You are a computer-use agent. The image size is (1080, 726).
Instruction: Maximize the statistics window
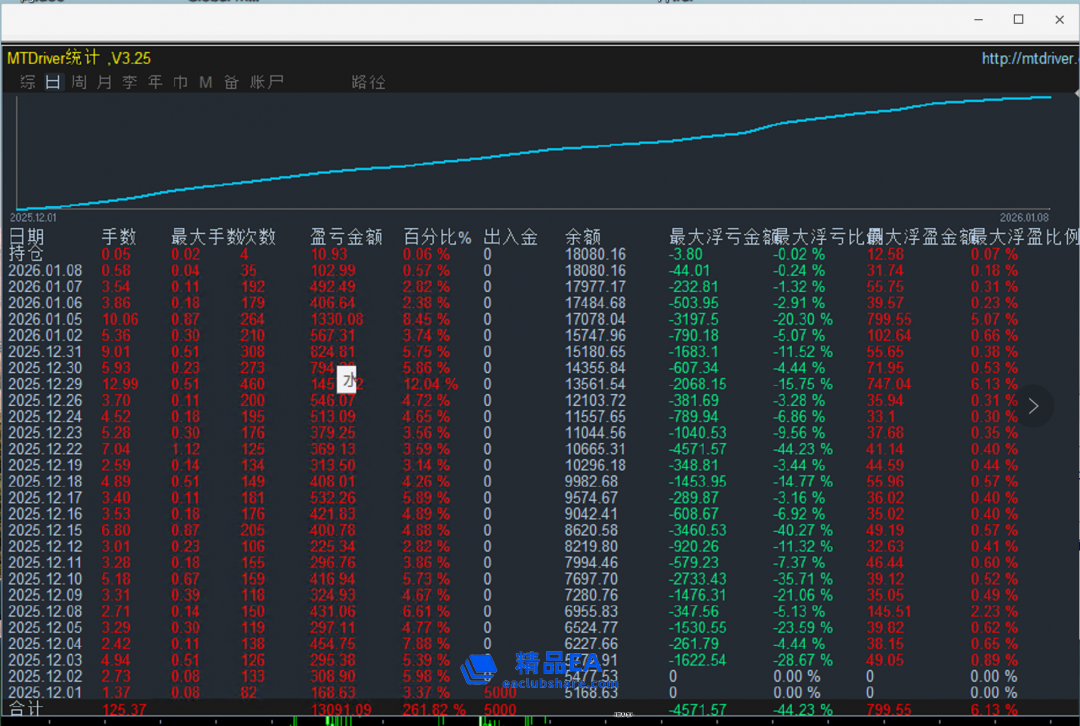tap(1018, 20)
